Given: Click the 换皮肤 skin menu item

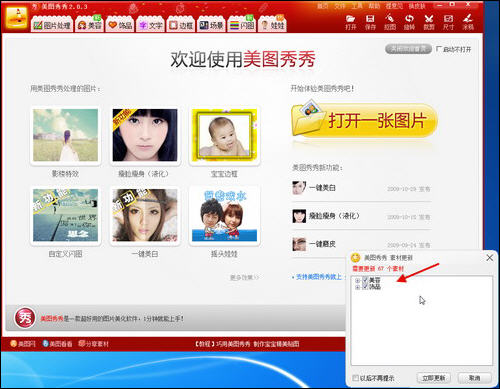Looking at the screenshot, I should (x=417, y=6).
